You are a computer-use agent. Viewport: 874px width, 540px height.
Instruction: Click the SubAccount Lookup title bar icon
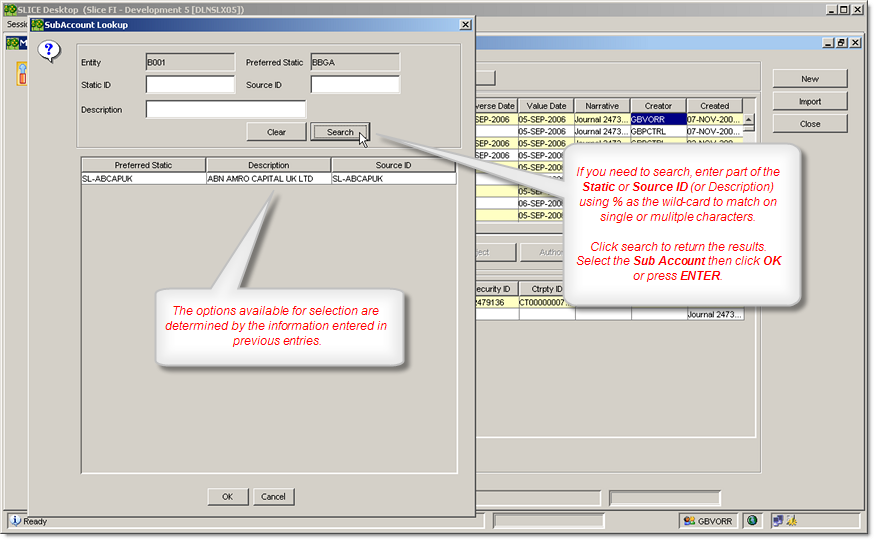[x=37, y=25]
